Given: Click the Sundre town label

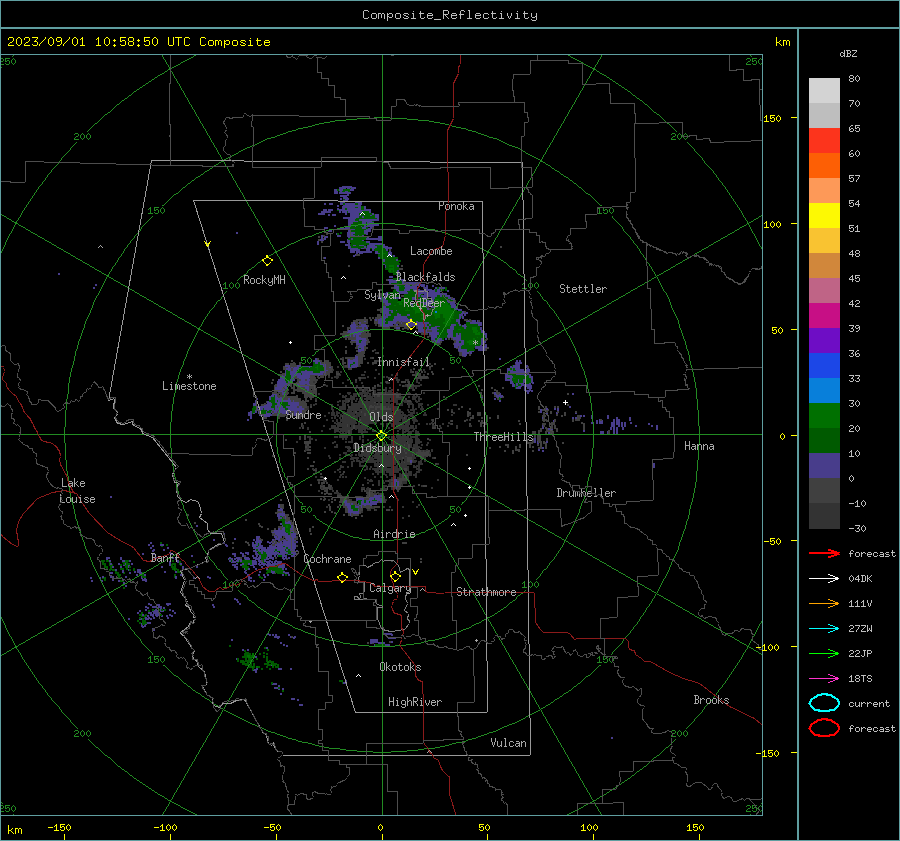Looking at the screenshot, I should click(x=303, y=415).
